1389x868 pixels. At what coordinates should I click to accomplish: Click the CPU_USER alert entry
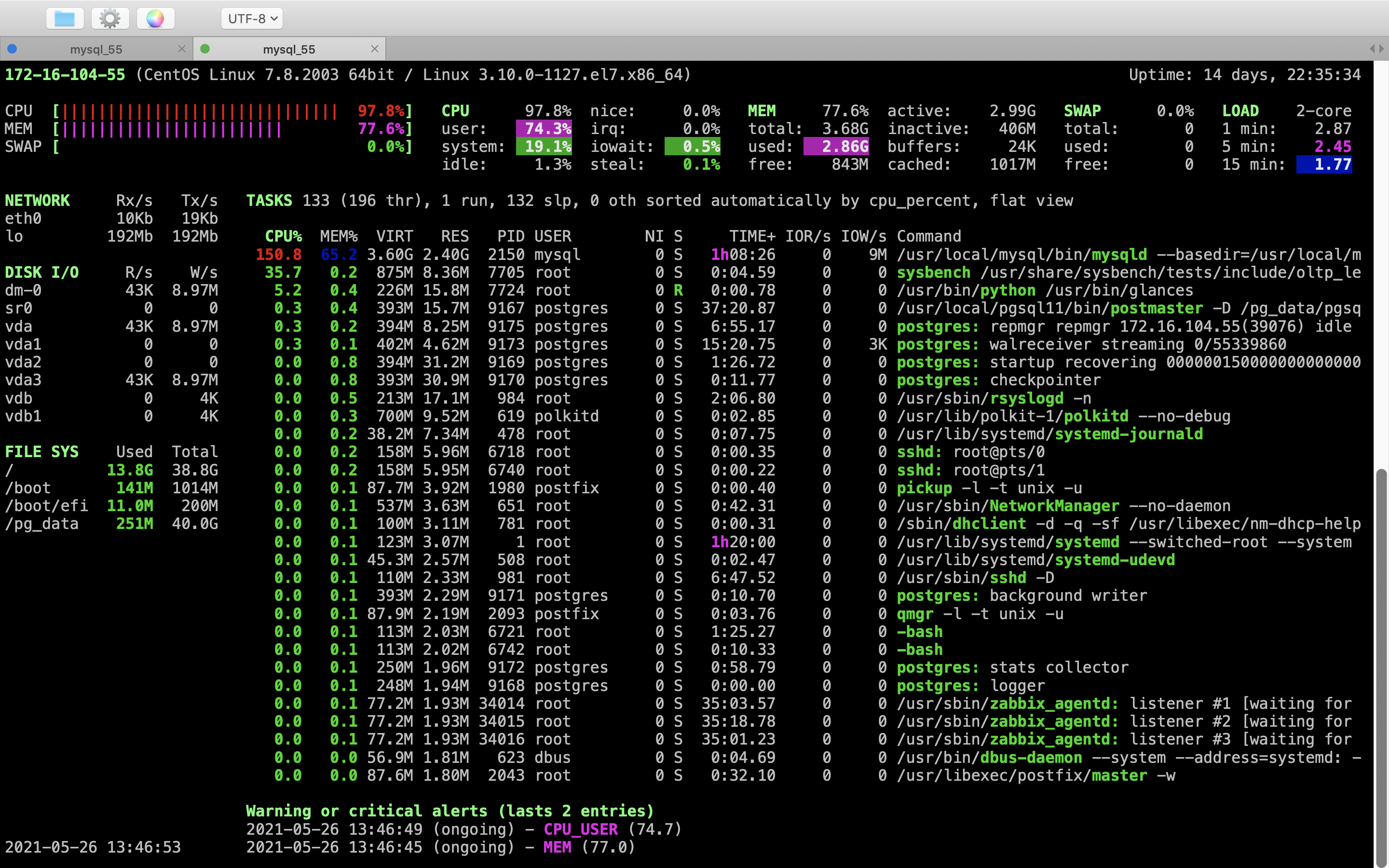coord(580,829)
